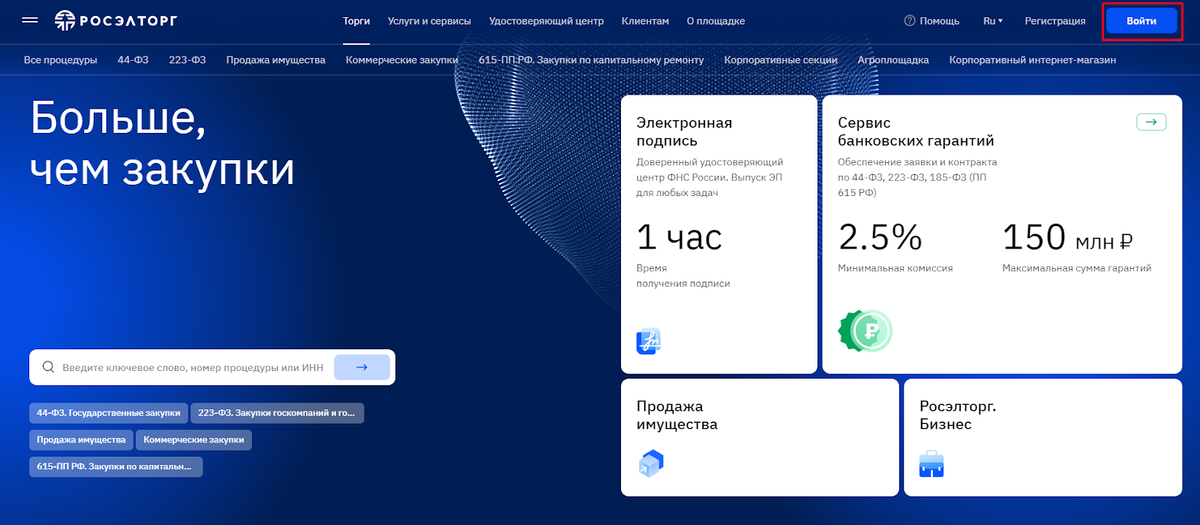Open the Ru language dropdown
Image resolution: width=1200 pixels, height=525 pixels.
(992, 20)
